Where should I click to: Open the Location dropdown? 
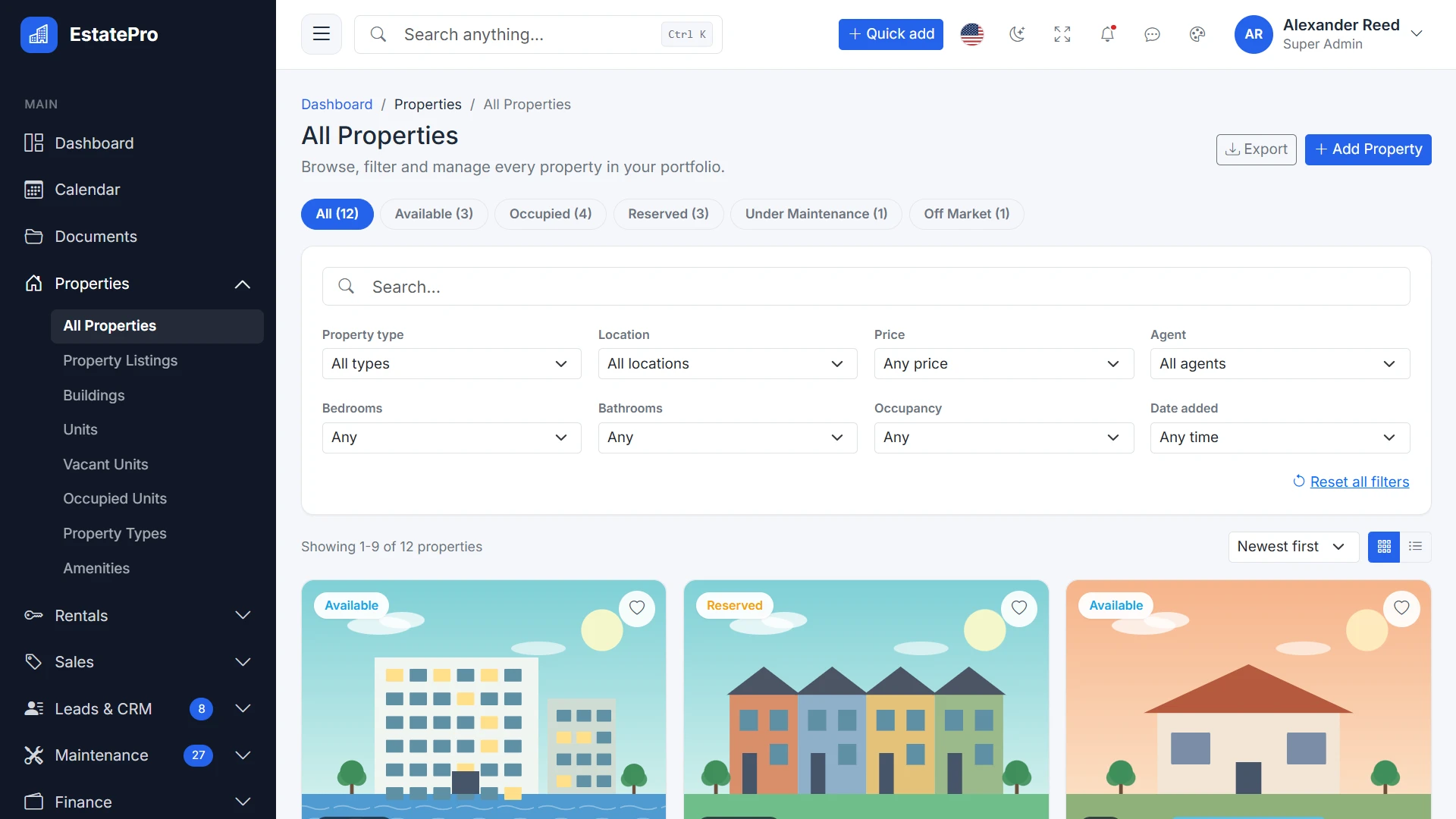(727, 364)
